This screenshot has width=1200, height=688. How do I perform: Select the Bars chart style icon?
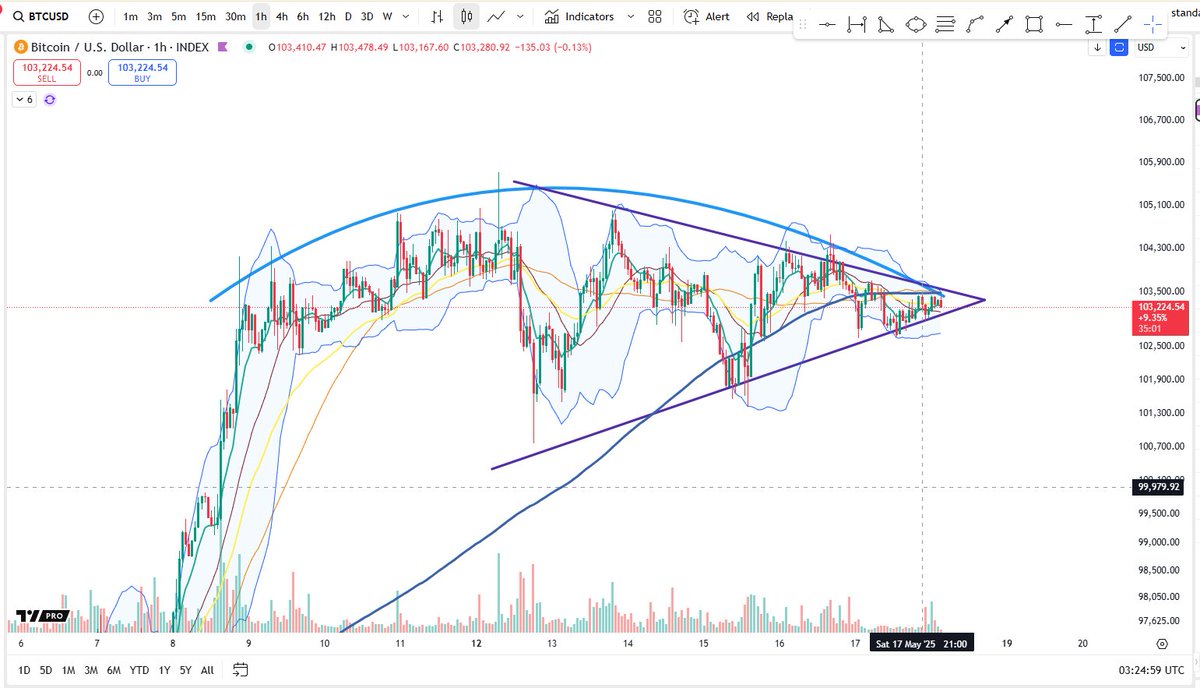(437, 17)
